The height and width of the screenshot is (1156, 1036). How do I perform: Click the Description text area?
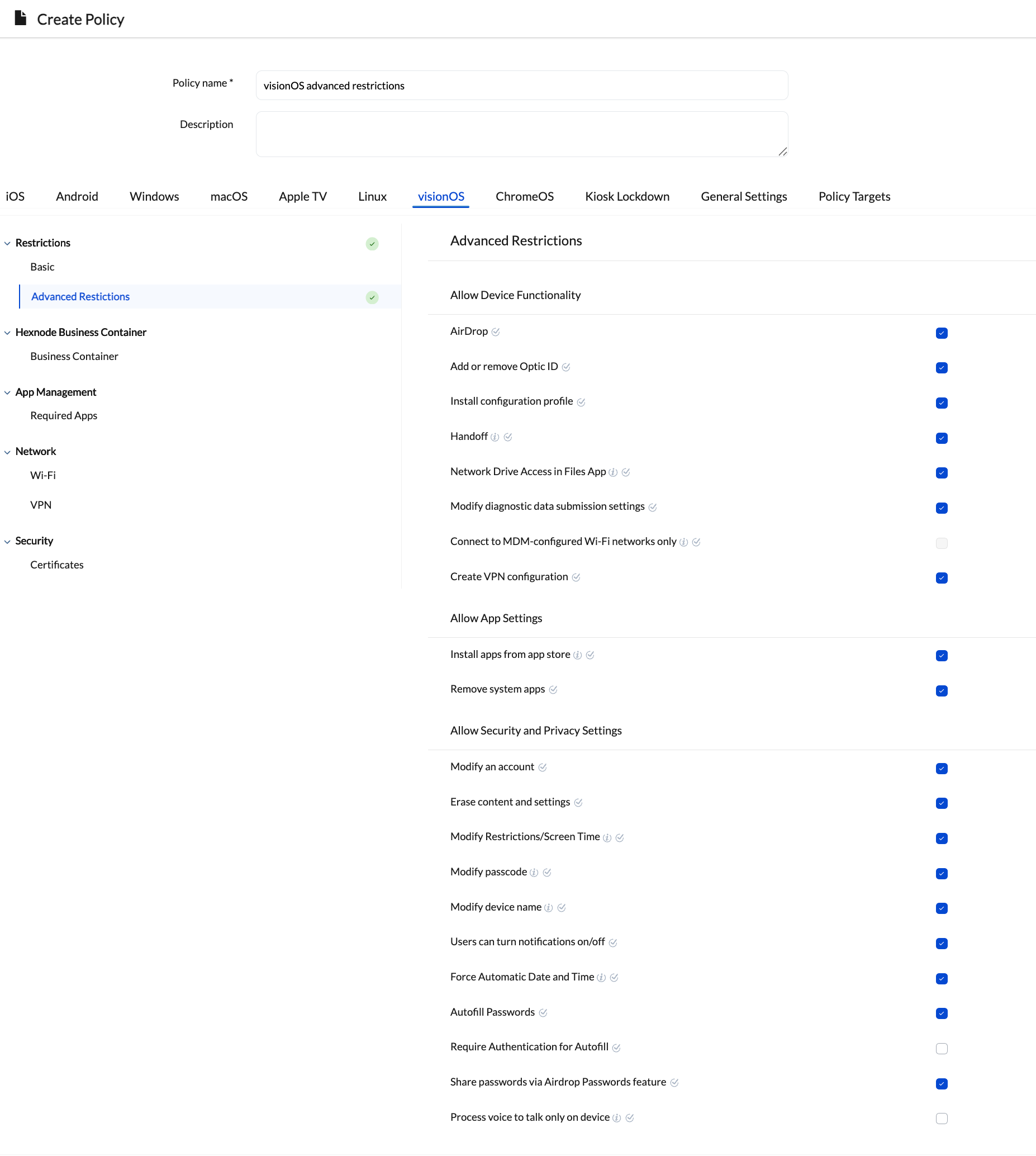click(521, 134)
